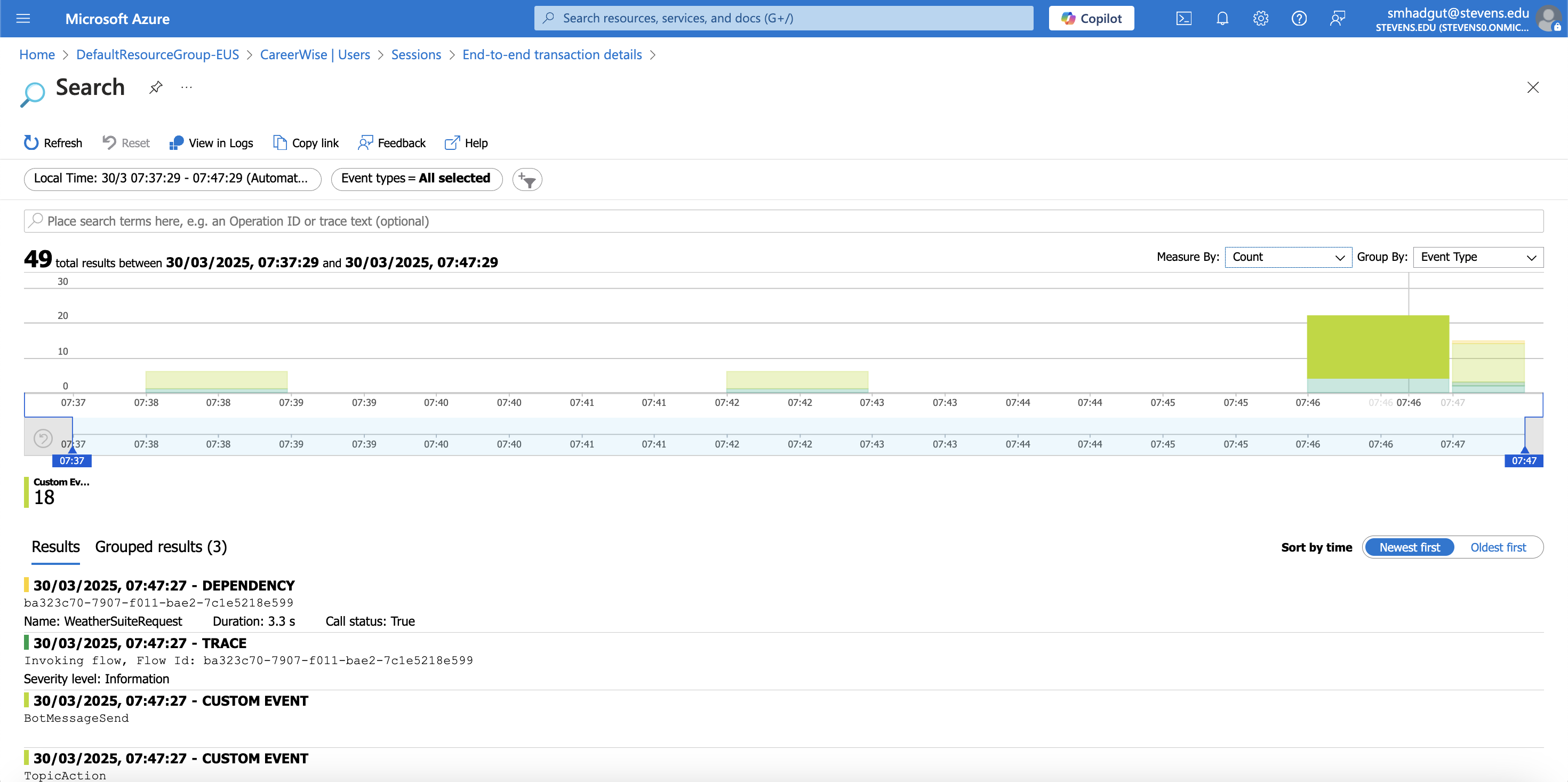Expand the Measure By Count dropdown

coord(1287,257)
